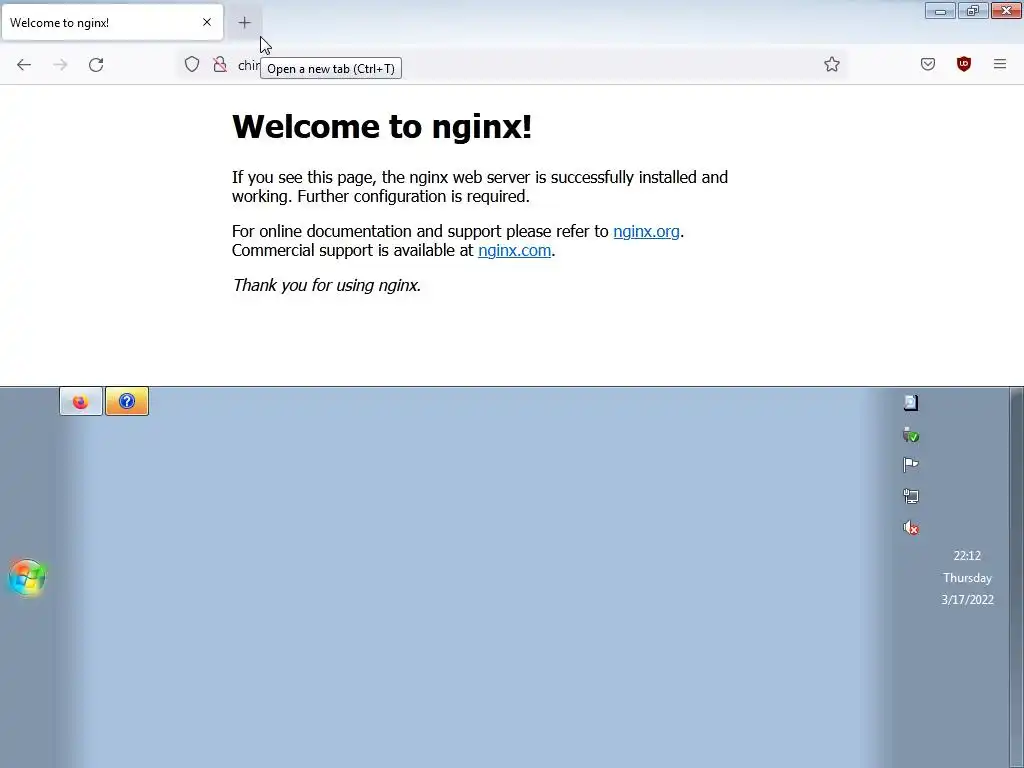The width and height of the screenshot is (1024, 768).
Task: Open Action Center flag icon
Action: coord(911,465)
